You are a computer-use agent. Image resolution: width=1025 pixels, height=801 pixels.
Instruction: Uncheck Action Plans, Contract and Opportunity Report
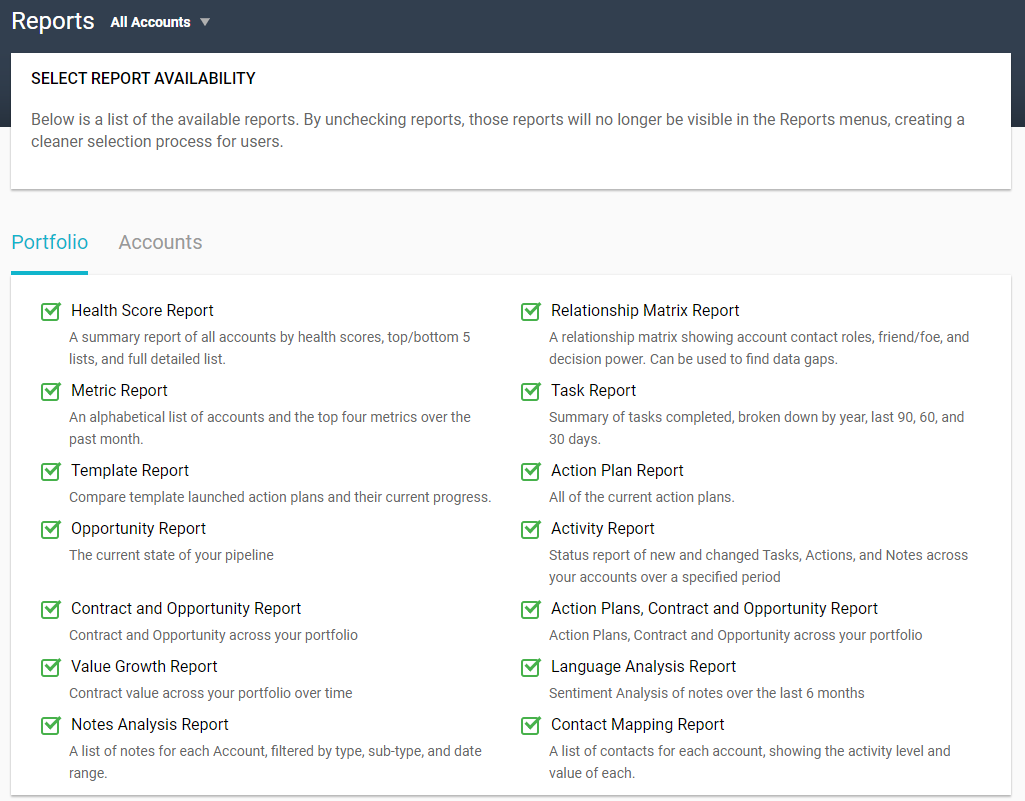pos(530,609)
